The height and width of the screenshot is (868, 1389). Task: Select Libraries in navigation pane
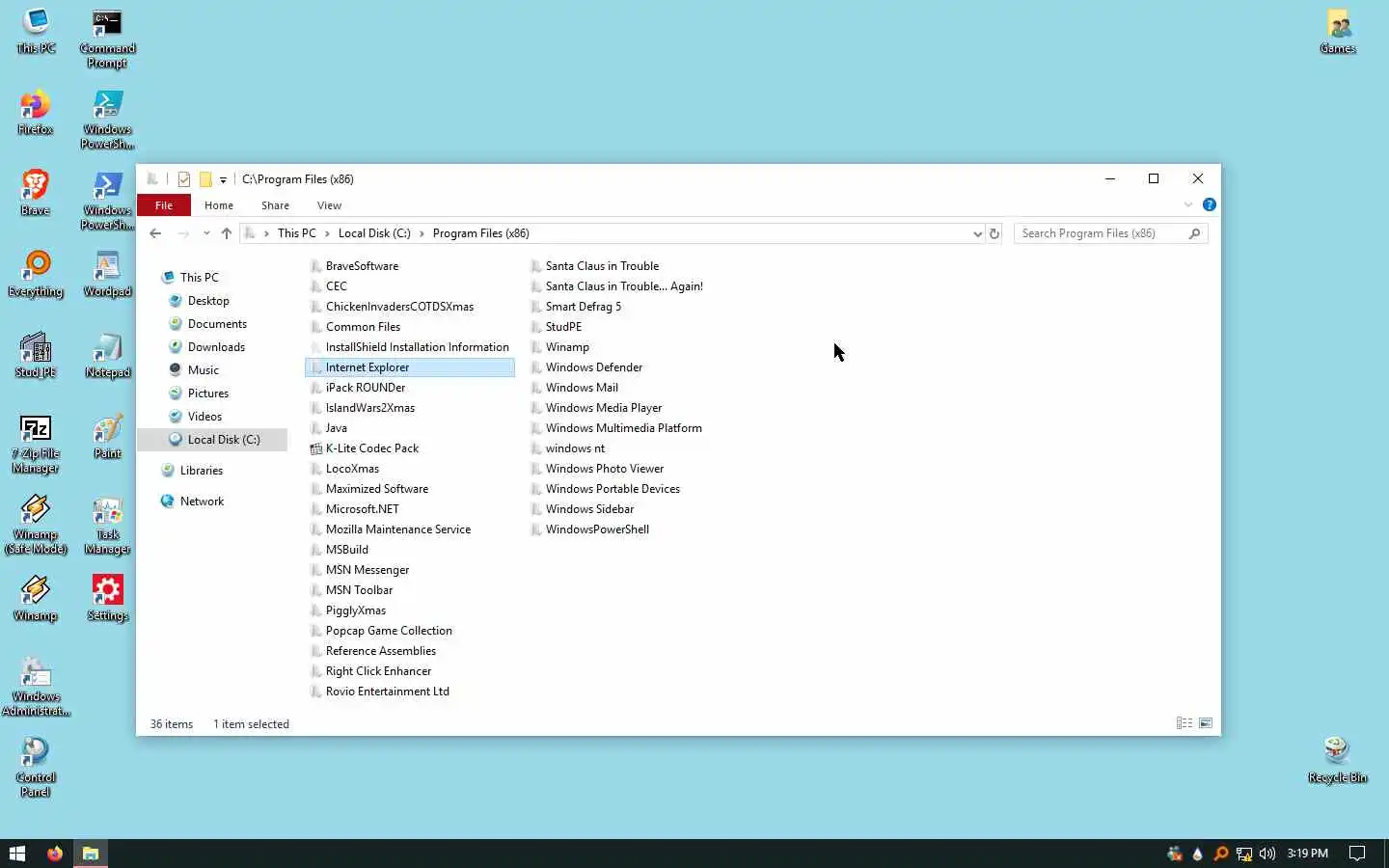tap(201, 471)
